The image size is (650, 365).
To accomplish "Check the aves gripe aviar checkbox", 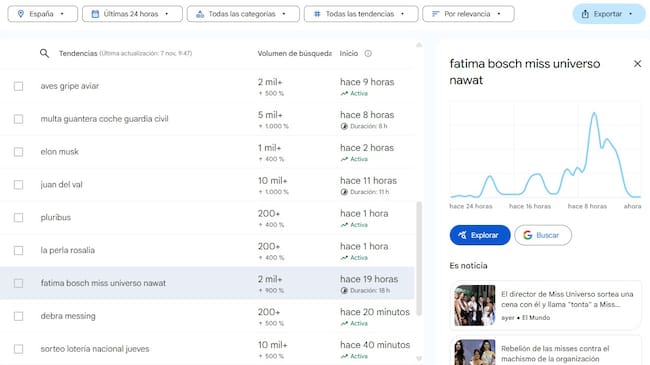I will click(18, 86).
